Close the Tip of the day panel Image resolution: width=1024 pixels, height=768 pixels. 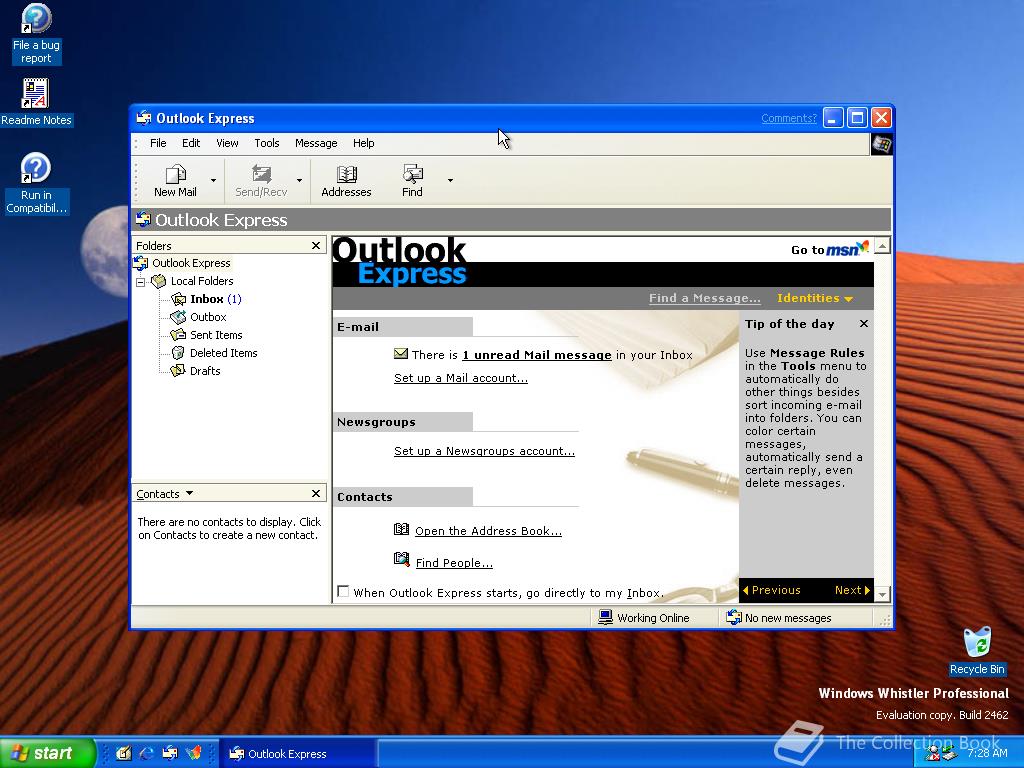[x=864, y=324]
